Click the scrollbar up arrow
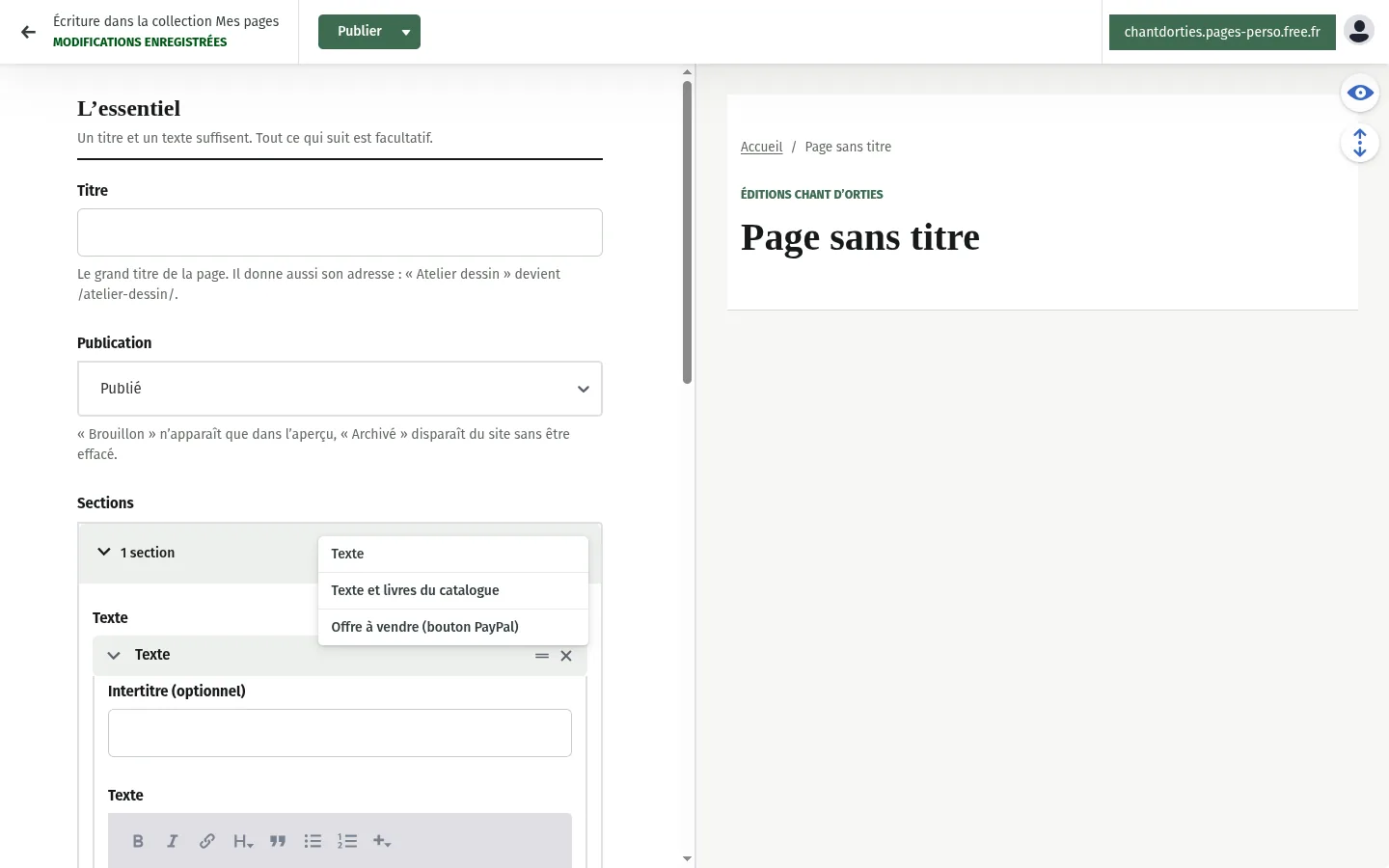The image size is (1389, 868). (688, 72)
